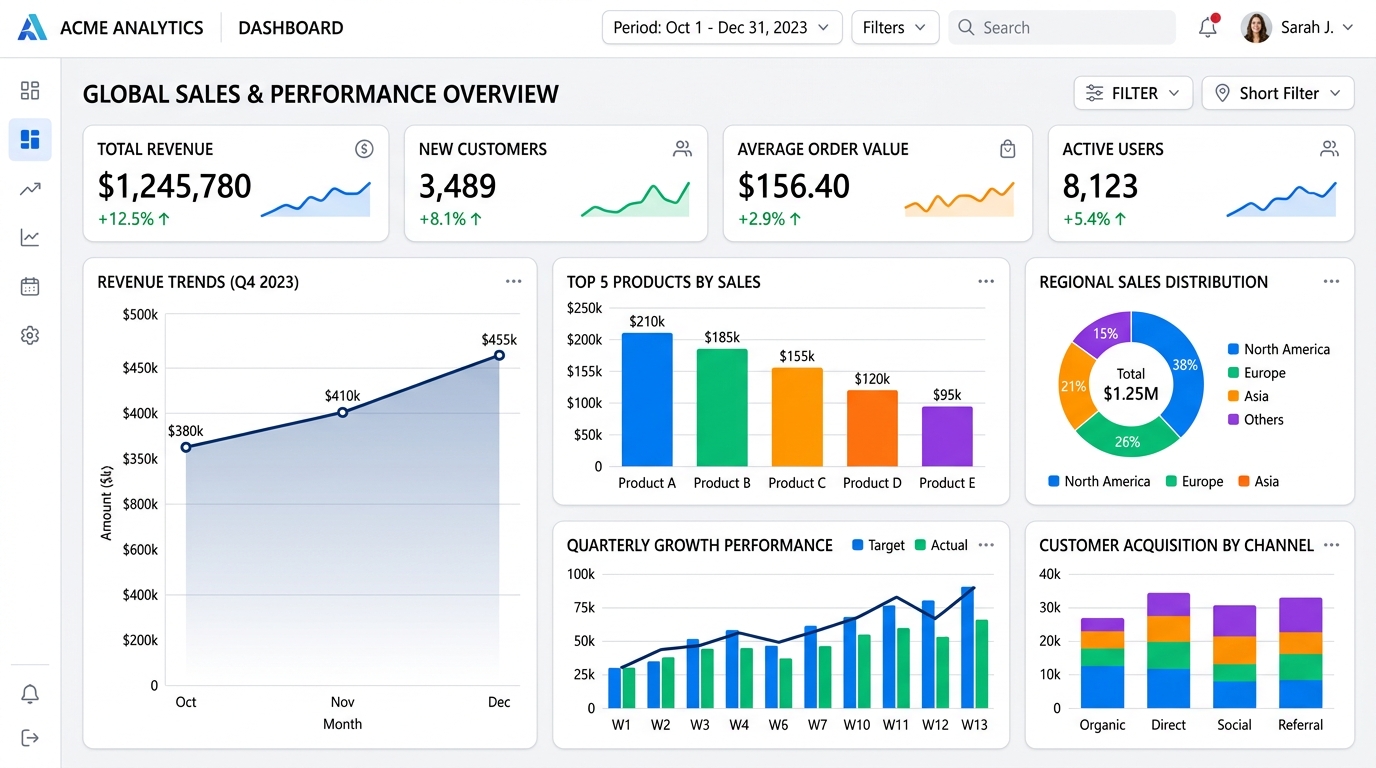Viewport: 1376px width, 768px height.
Task: Click the 3,489 new customers value
Action: pyautogui.click(x=457, y=186)
